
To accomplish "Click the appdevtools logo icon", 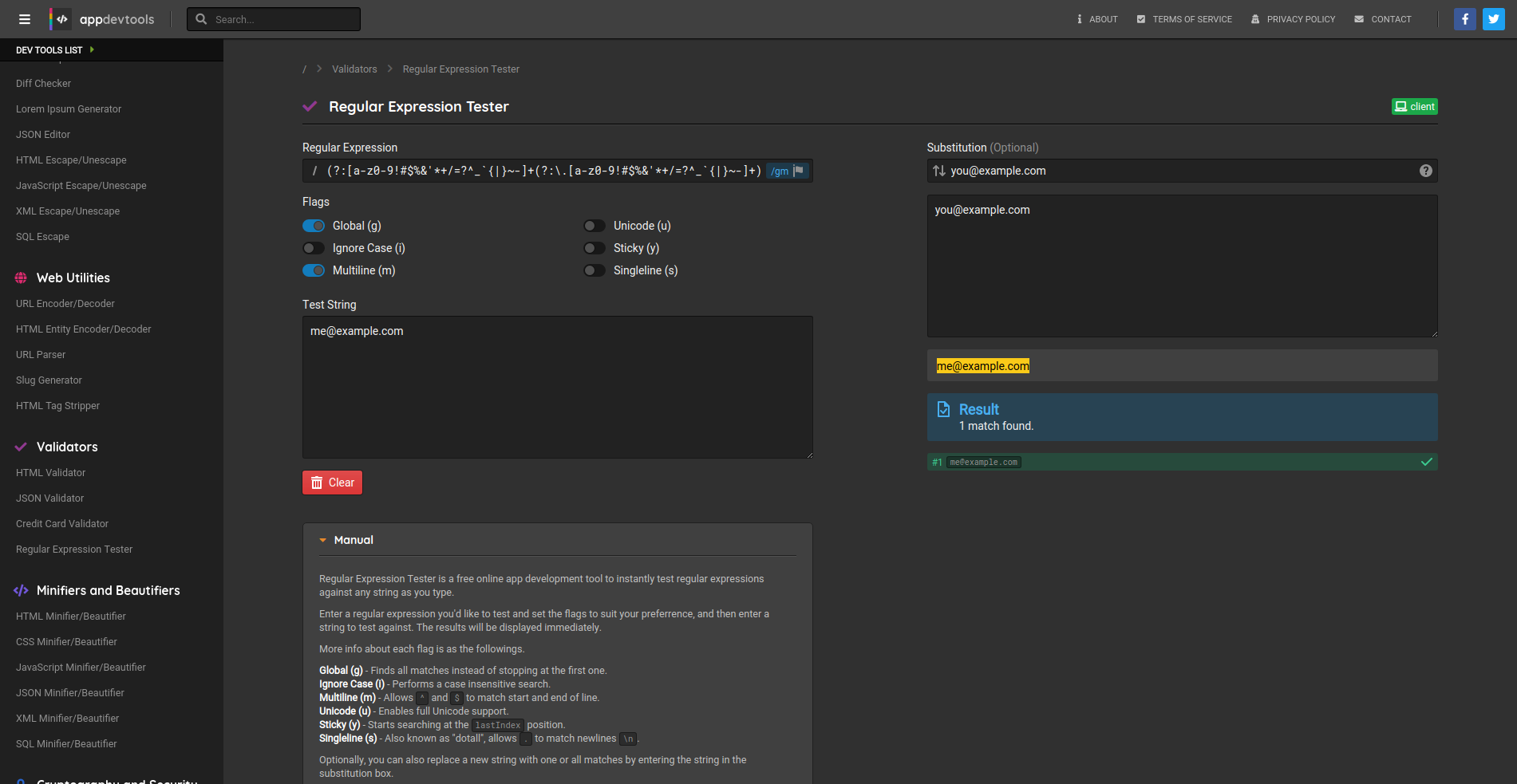I will tap(61, 19).
